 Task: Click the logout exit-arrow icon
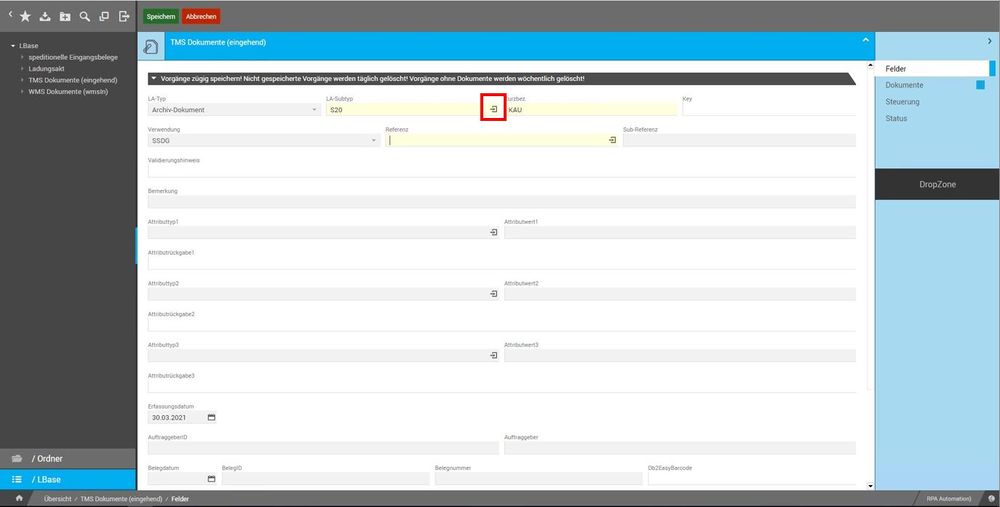point(124,17)
